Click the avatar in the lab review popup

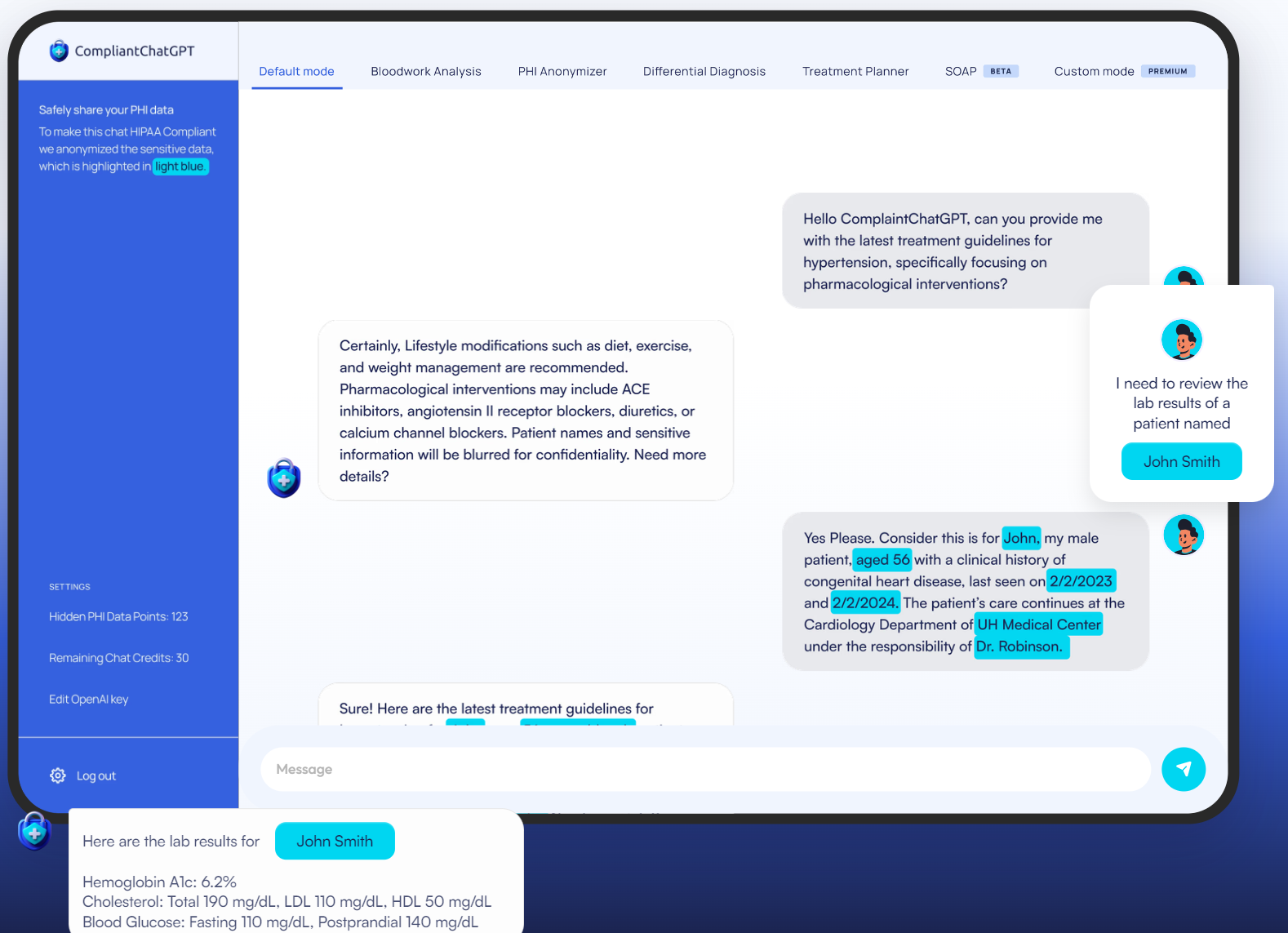tap(1182, 340)
